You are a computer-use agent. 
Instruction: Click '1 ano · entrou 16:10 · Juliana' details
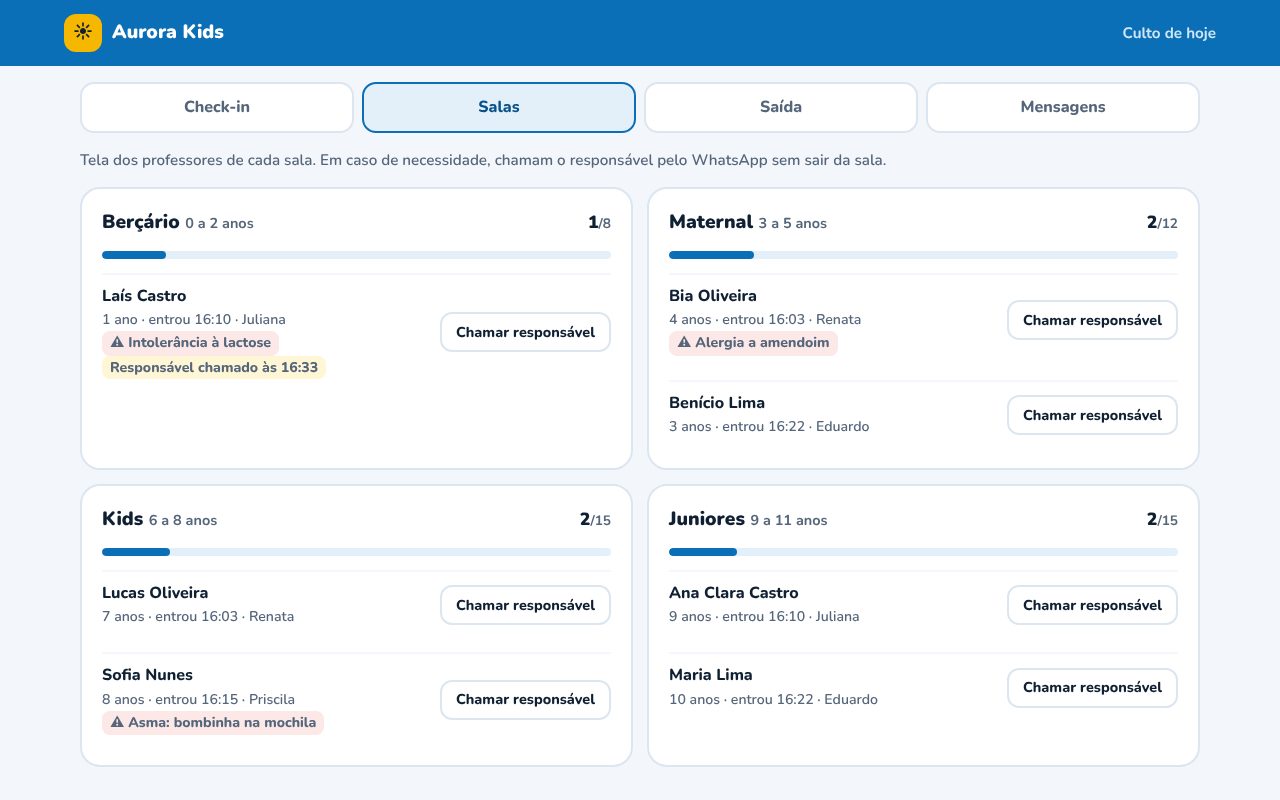(194, 320)
